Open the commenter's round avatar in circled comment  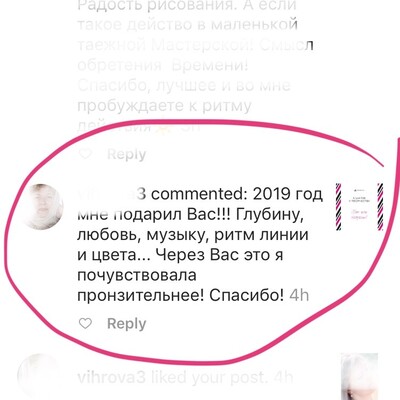43,207
